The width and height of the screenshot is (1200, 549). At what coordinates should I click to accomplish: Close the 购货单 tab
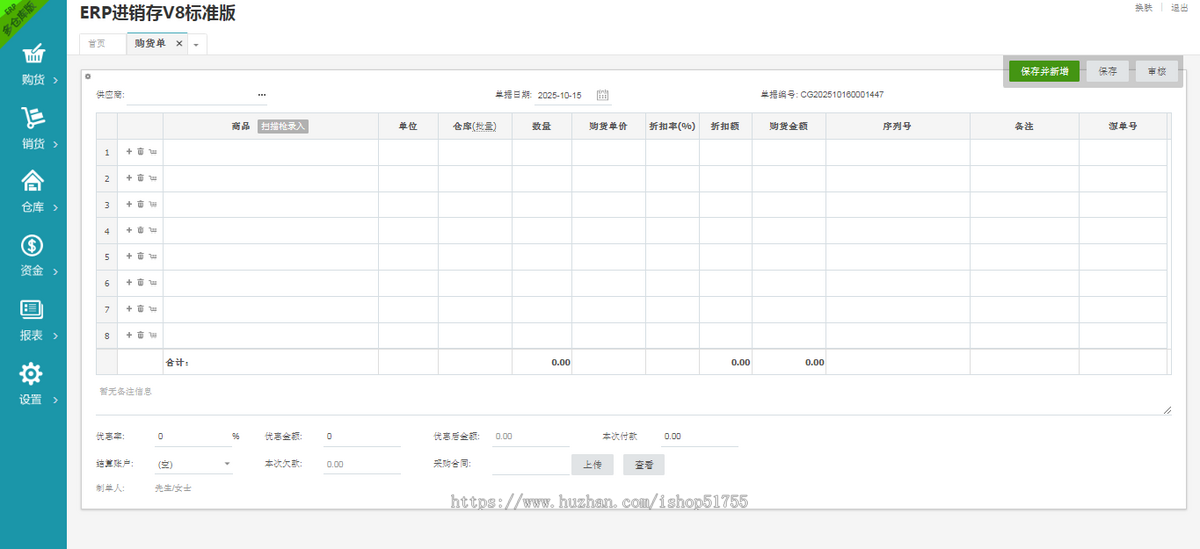[179, 44]
